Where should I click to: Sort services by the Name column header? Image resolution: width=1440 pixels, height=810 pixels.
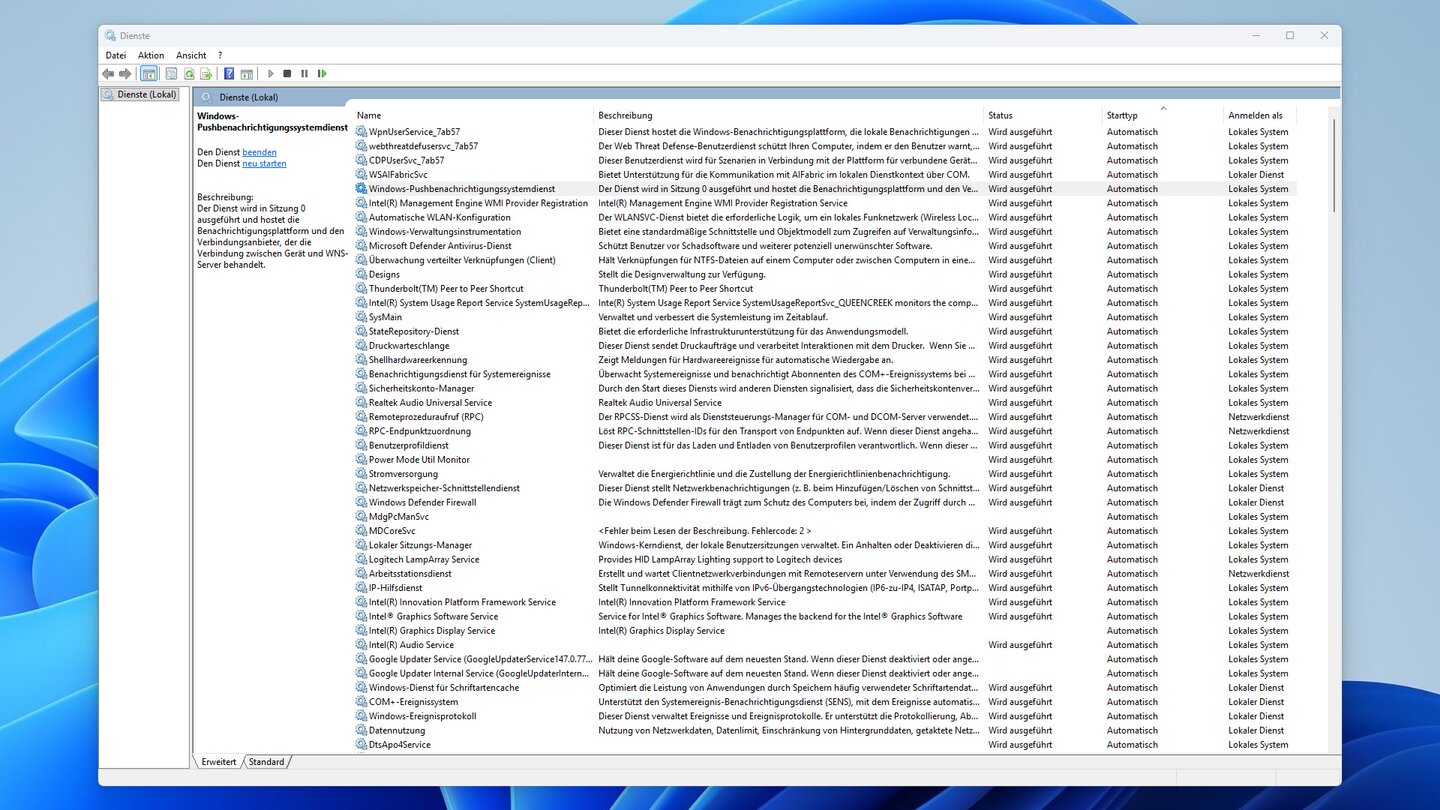point(369,116)
